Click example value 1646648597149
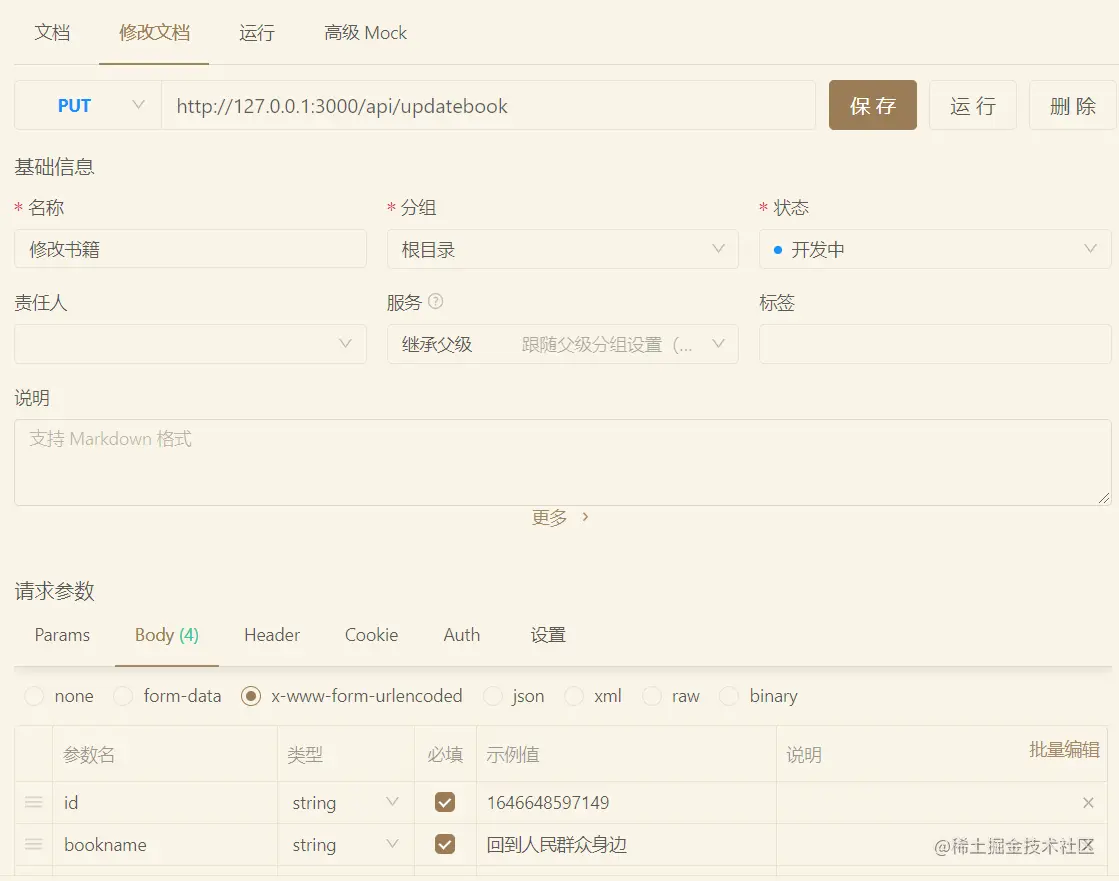Image resolution: width=1119 pixels, height=881 pixels. [x=548, y=803]
